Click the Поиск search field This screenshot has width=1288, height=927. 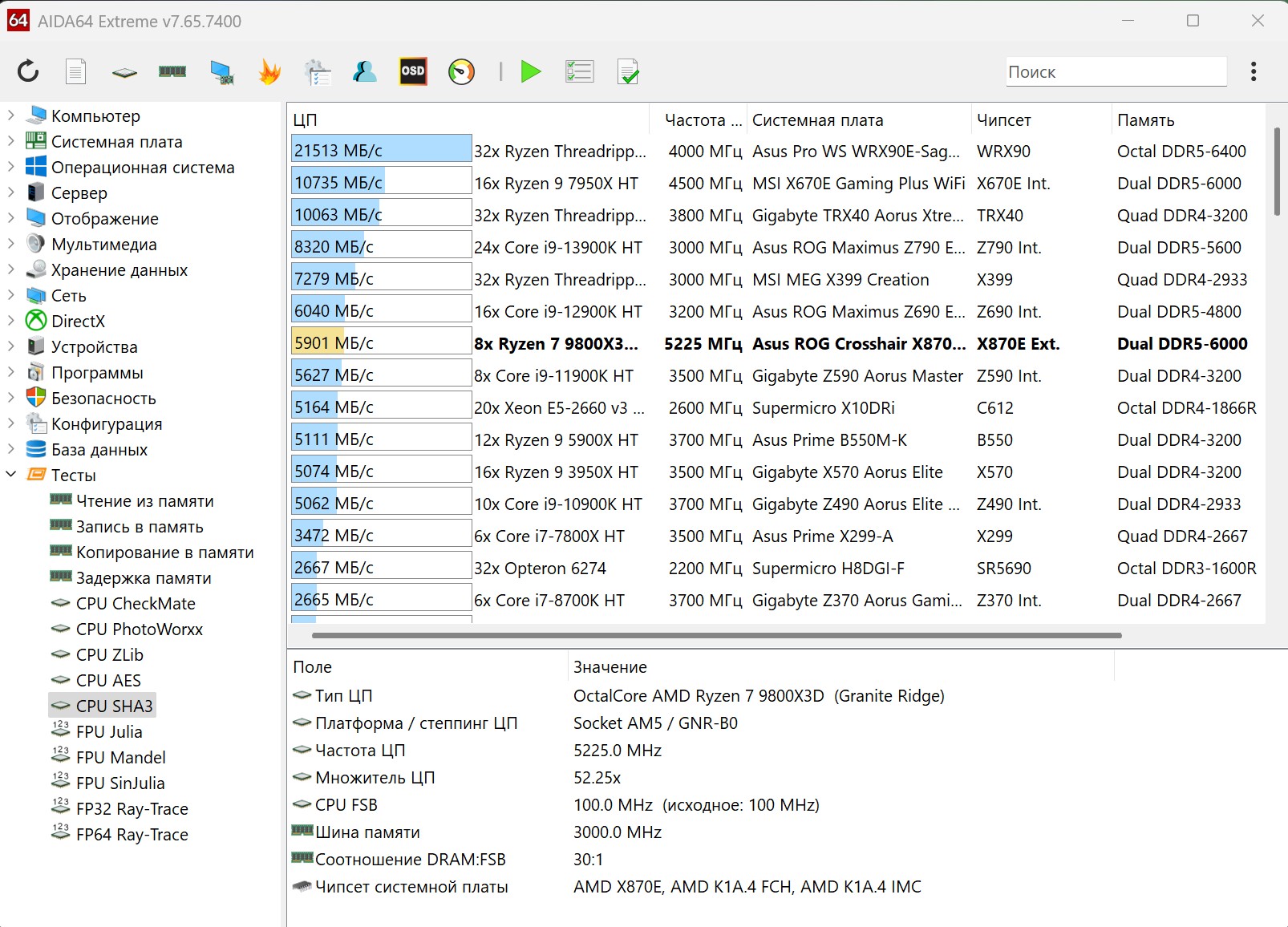tap(1116, 71)
